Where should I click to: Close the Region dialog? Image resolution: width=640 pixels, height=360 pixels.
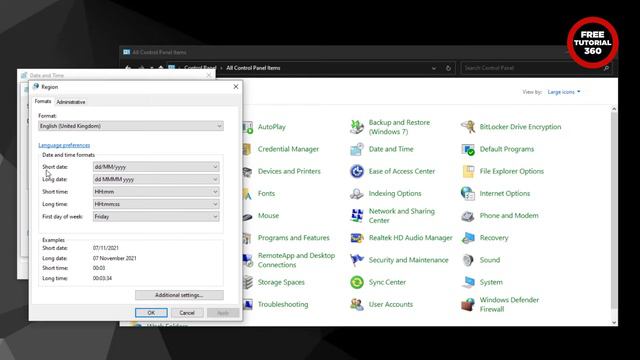pyautogui.click(x=236, y=87)
